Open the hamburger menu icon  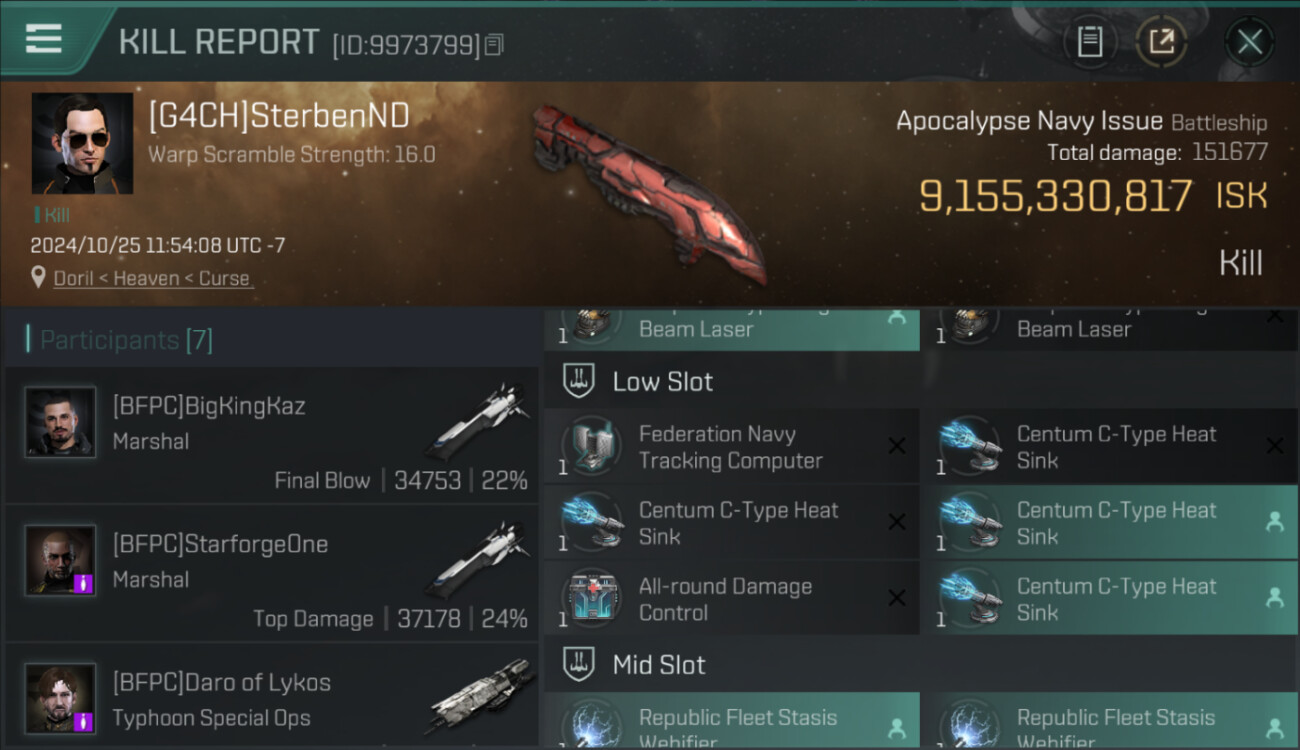pos(43,39)
